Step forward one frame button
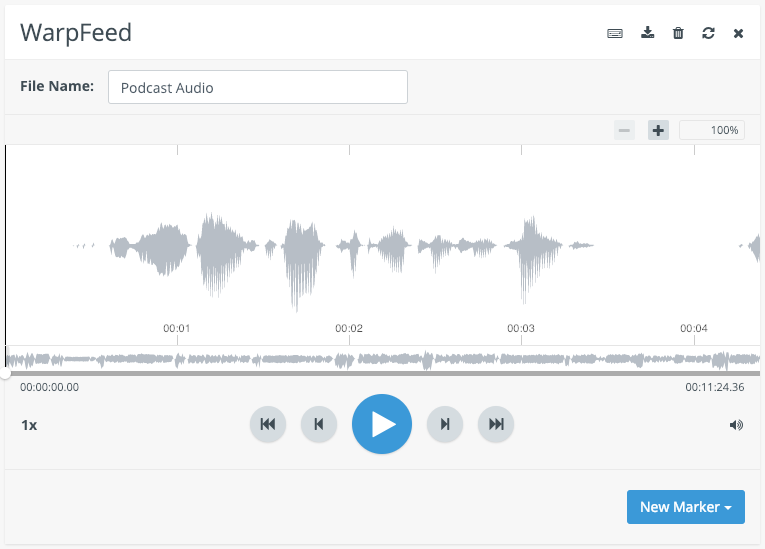The width and height of the screenshot is (765, 549). pos(444,424)
